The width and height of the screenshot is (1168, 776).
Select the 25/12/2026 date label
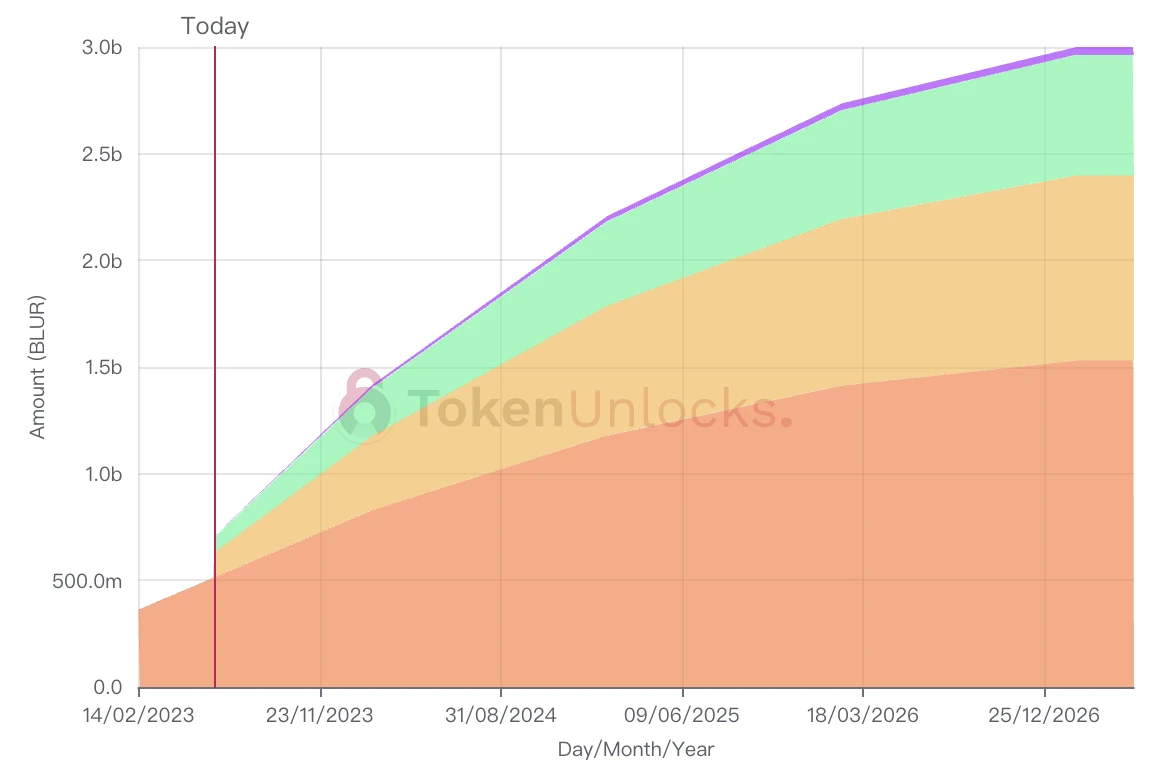[1044, 715]
